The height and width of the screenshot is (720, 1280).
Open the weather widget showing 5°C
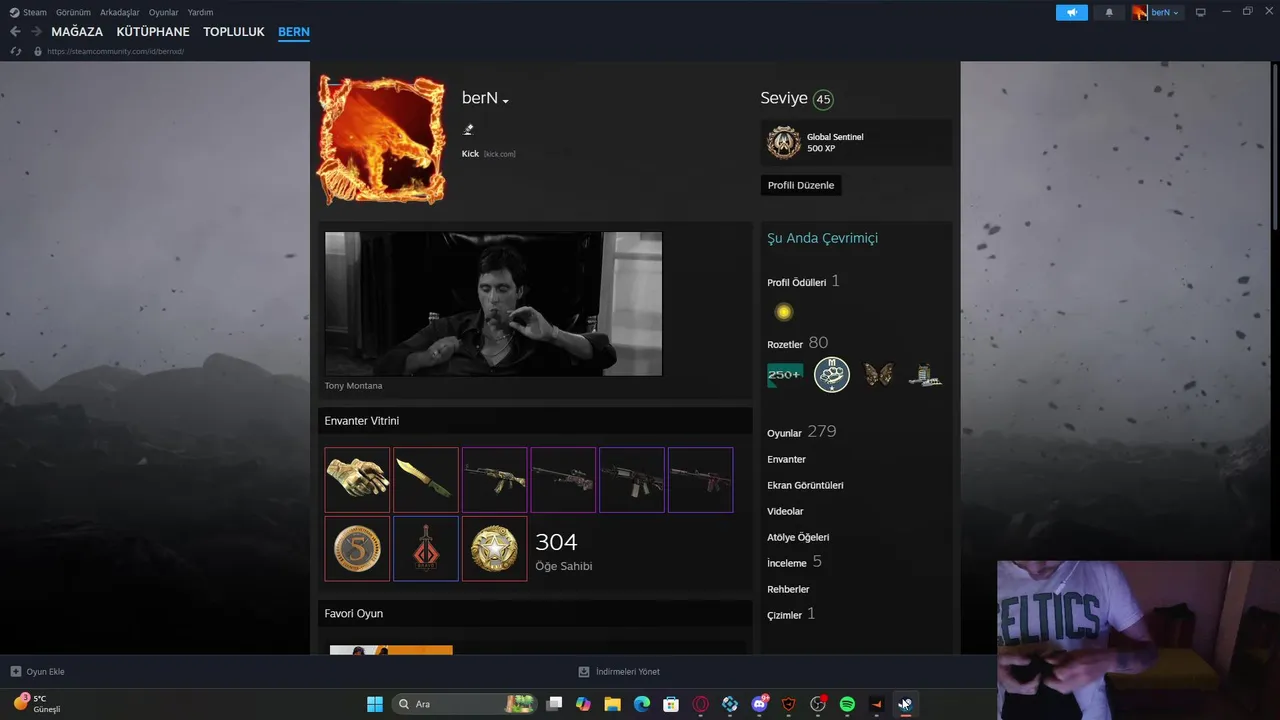click(37, 704)
